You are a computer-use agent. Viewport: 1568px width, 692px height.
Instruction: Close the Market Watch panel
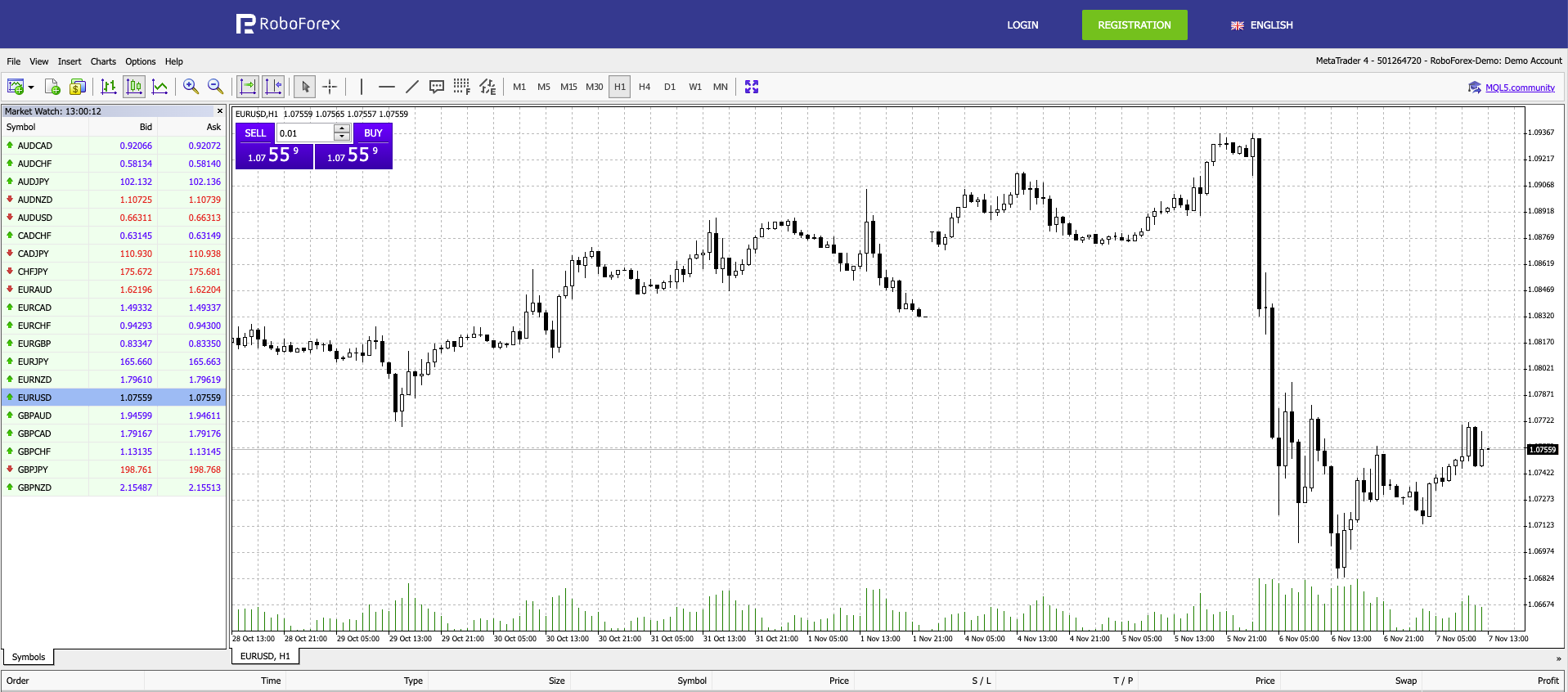[x=219, y=111]
